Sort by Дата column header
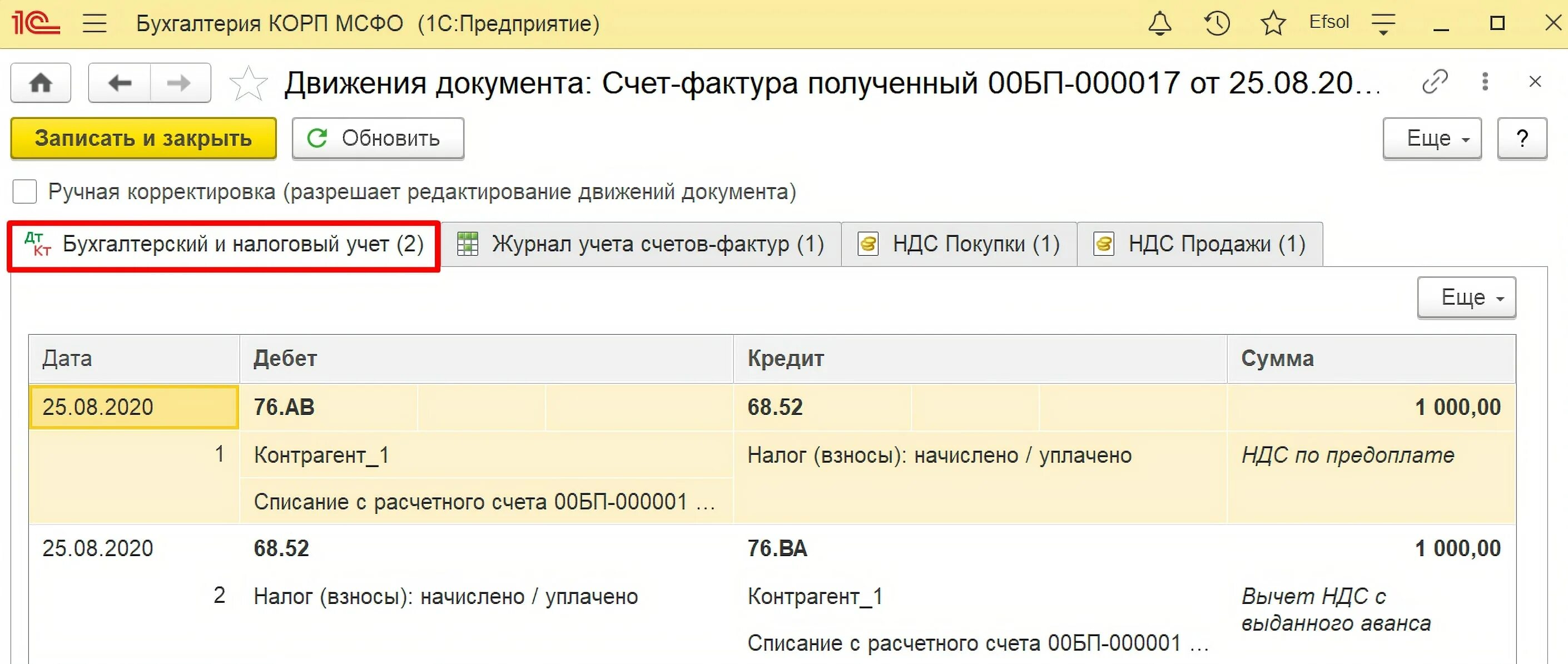Viewport: 1568px width, 664px height. 134,359
